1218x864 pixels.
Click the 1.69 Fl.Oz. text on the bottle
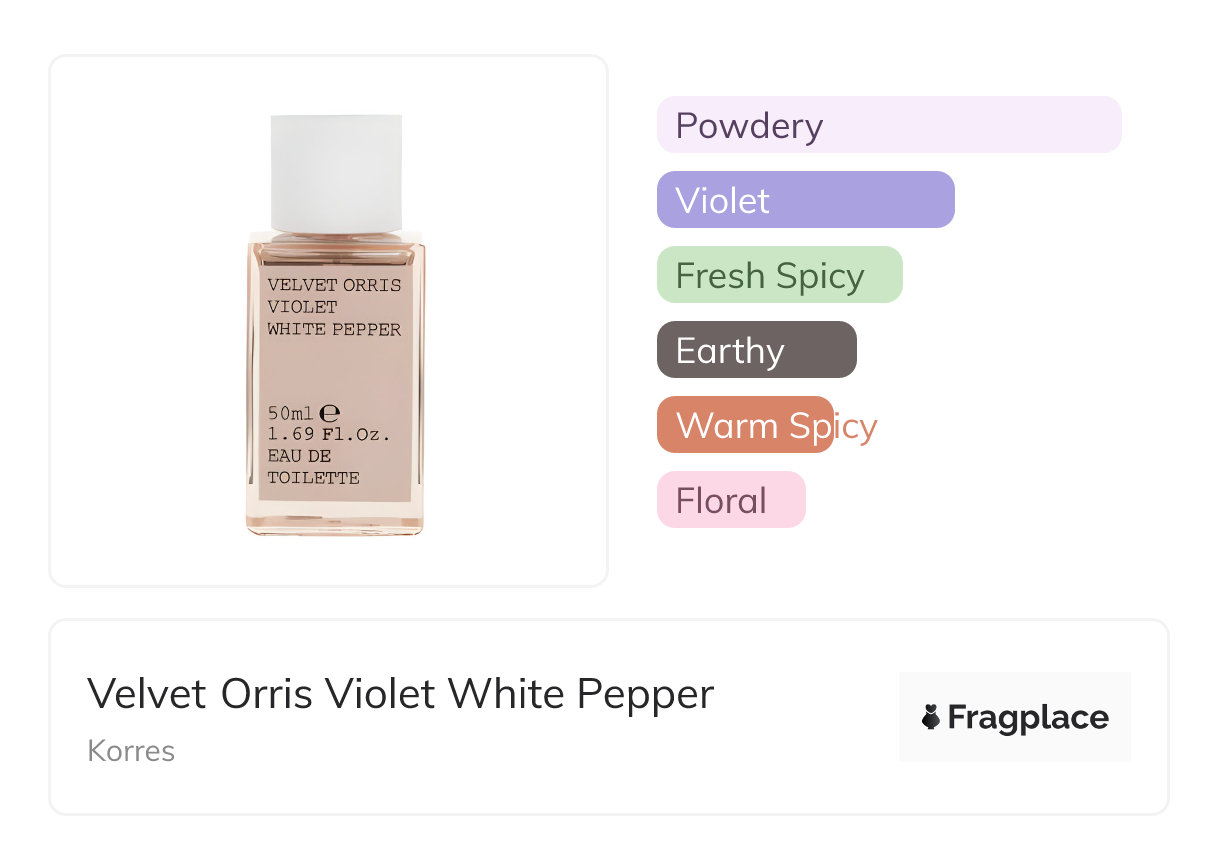pos(328,435)
